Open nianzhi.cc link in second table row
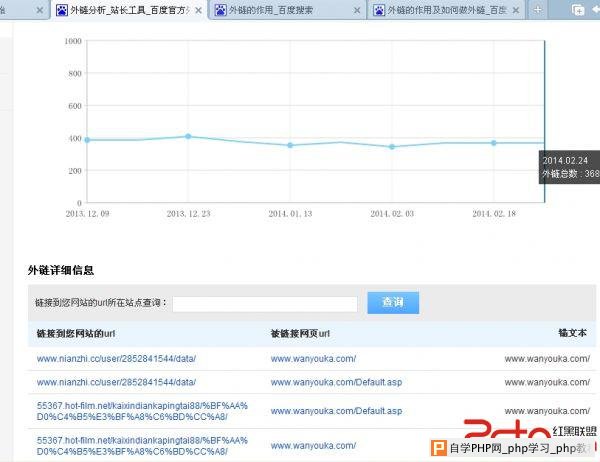This screenshot has height=462, width=600. click(x=116, y=382)
